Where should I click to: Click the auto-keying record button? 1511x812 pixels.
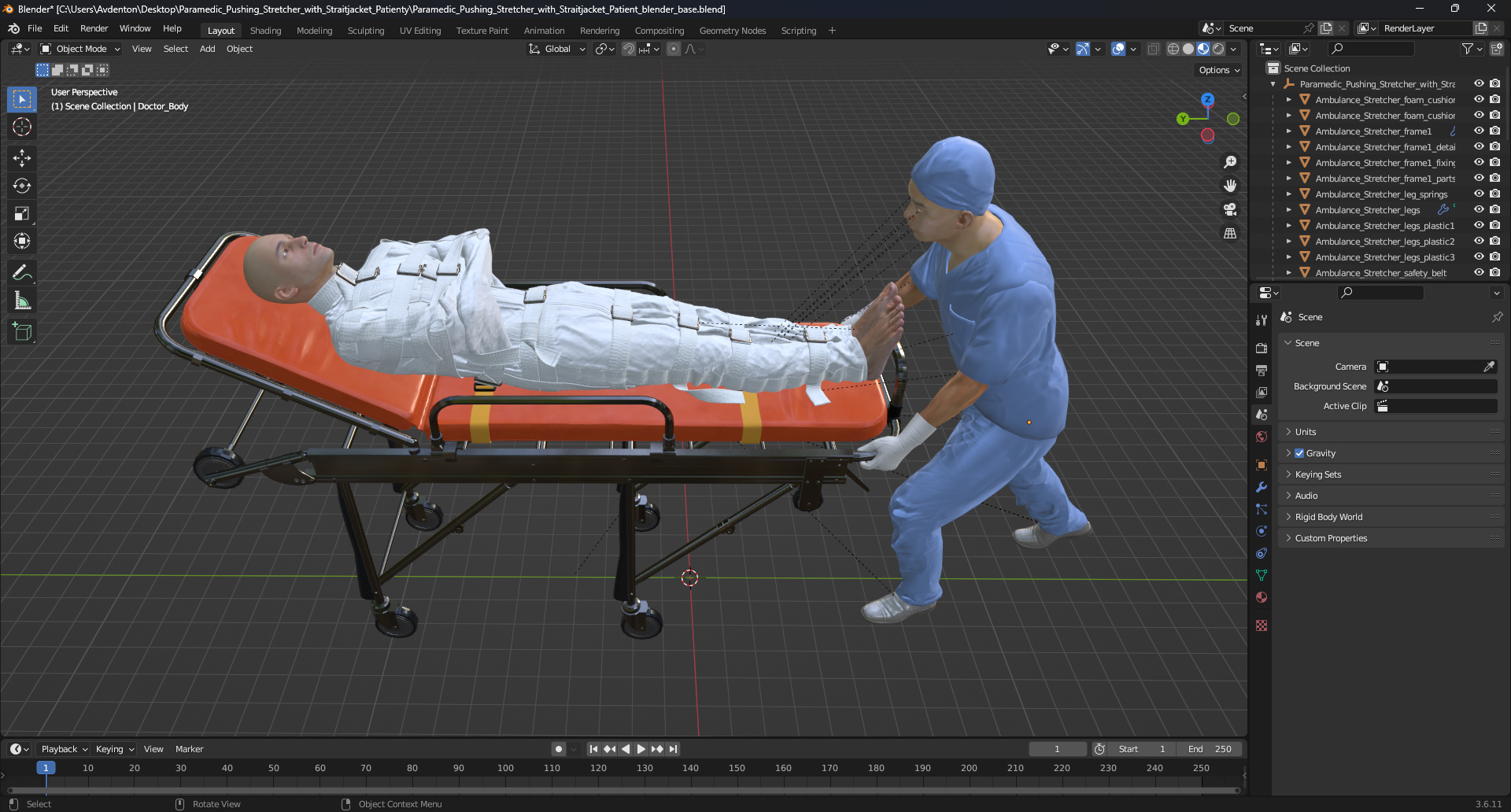tap(558, 749)
